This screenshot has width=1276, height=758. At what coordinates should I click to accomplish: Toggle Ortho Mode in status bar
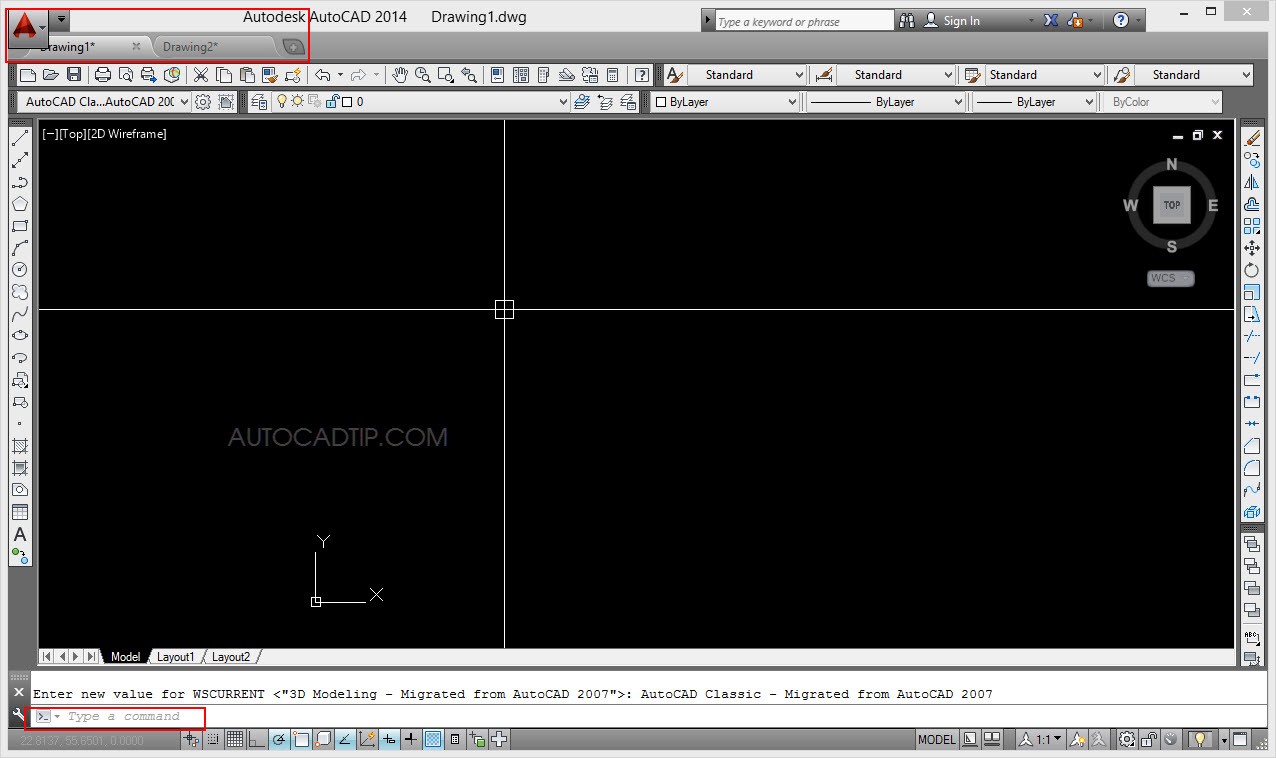256,740
